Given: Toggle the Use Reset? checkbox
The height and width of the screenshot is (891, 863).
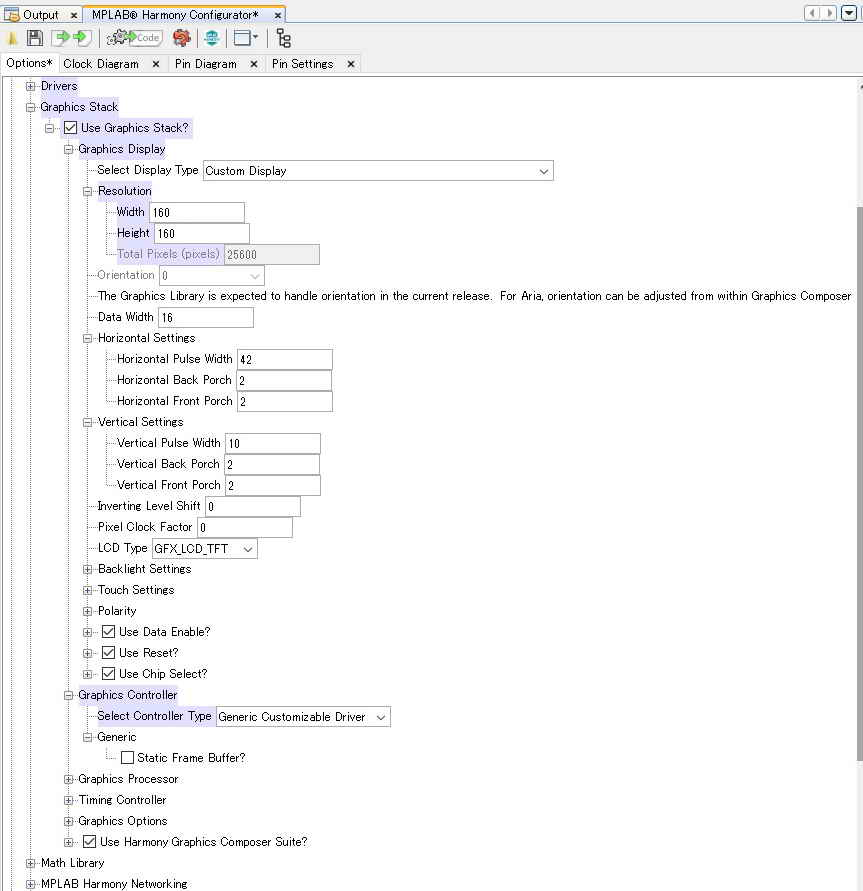Looking at the screenshot, I should point(109,653).
